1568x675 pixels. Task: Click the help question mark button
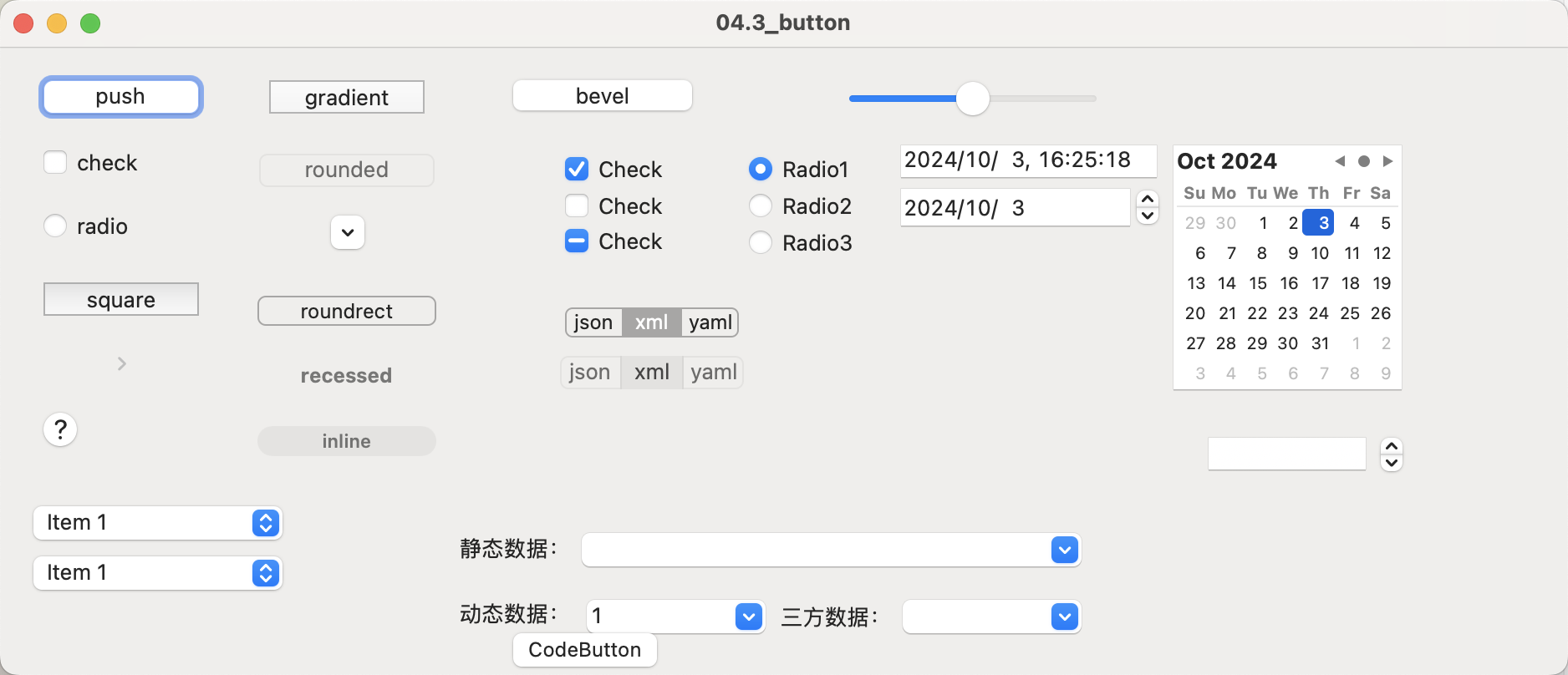pos(60,429)
